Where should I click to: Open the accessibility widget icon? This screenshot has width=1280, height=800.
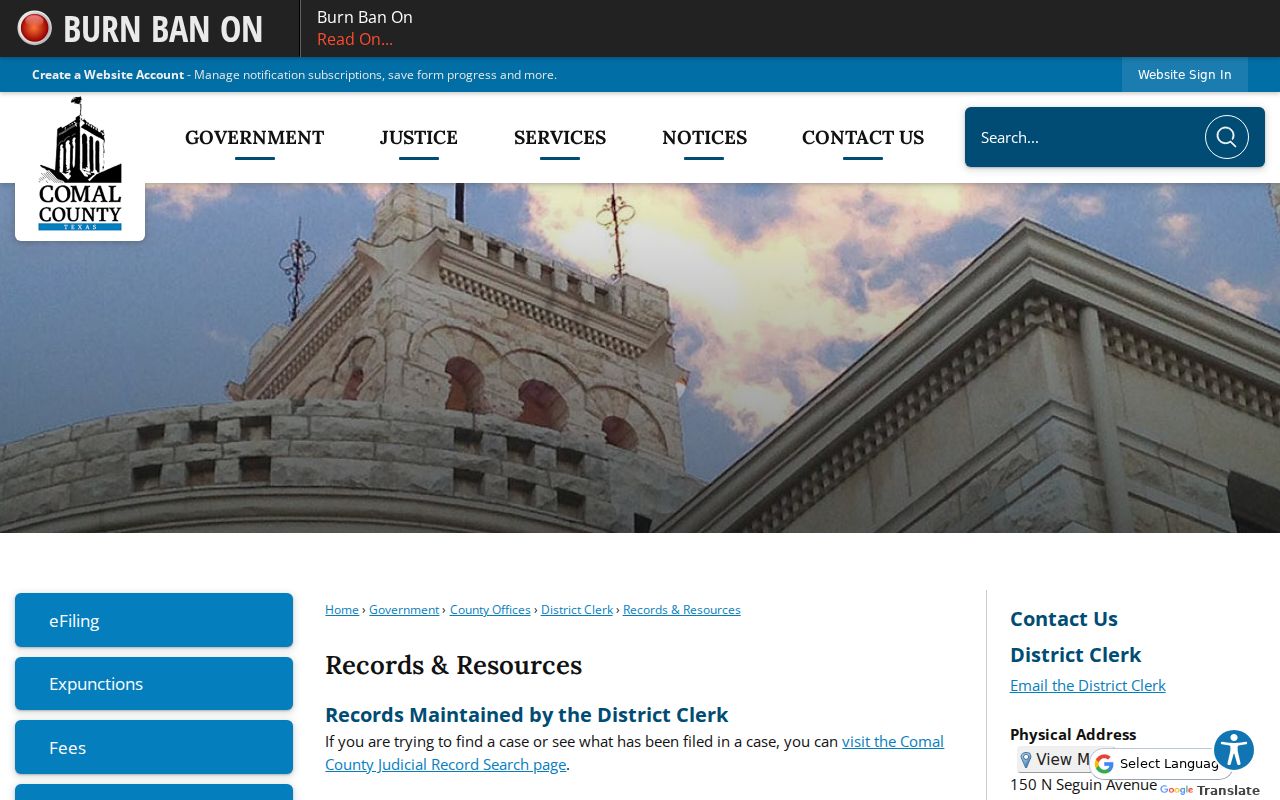coord(1234,750)
